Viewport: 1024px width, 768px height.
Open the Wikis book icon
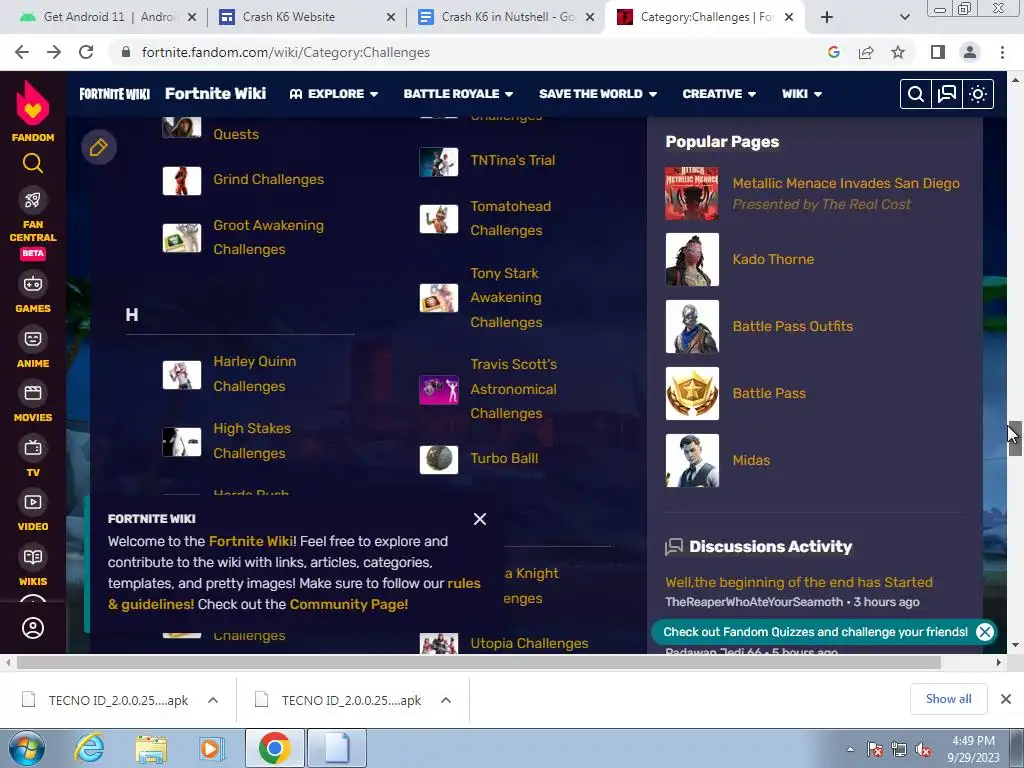(x=33, y=557)
